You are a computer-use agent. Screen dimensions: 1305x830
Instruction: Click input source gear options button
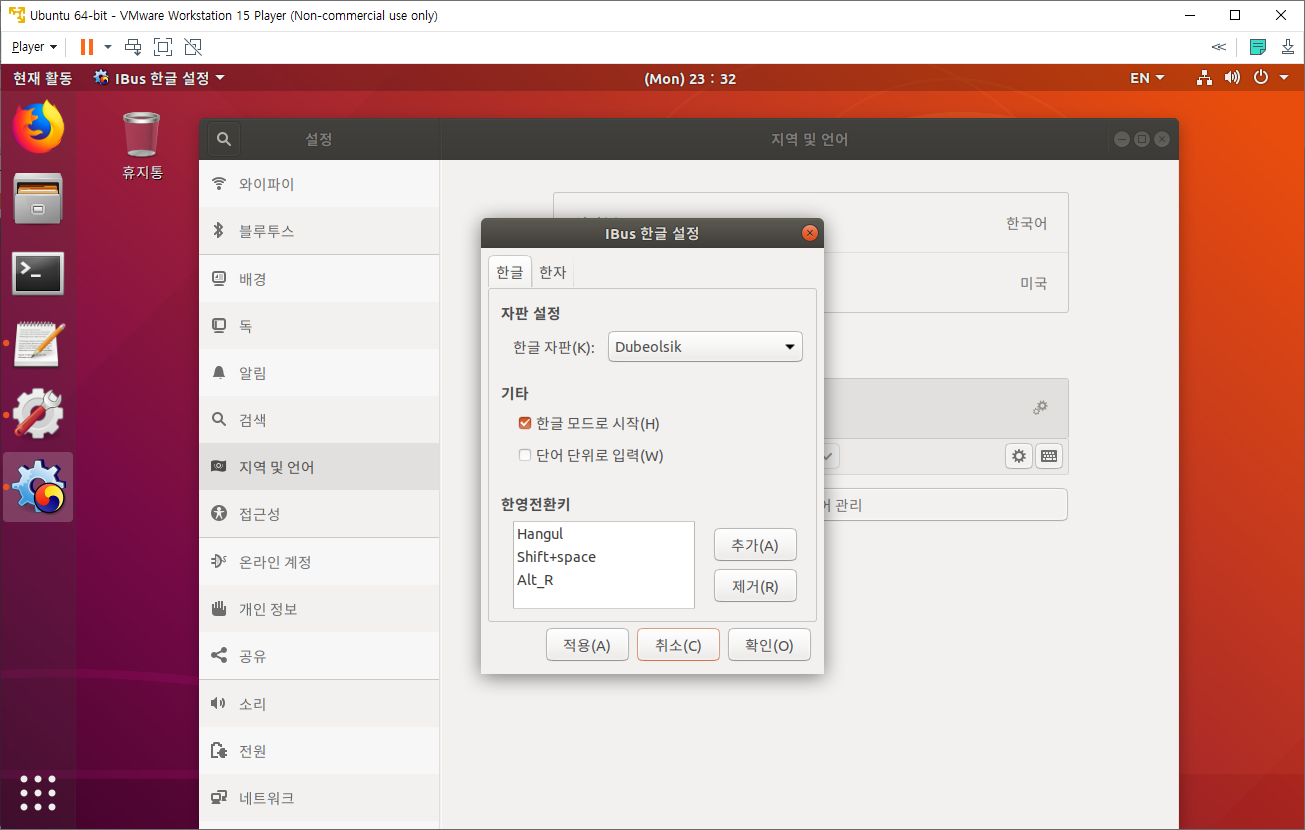(x=1019, y=456)
